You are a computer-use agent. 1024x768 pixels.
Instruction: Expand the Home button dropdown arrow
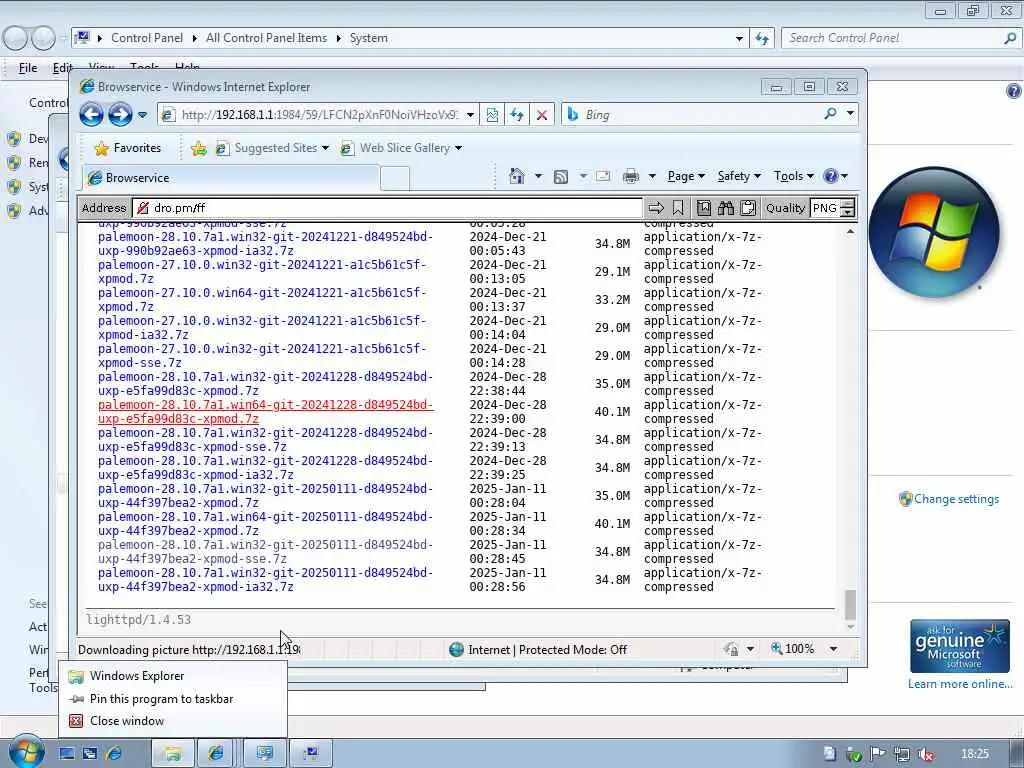click(538, 176)
